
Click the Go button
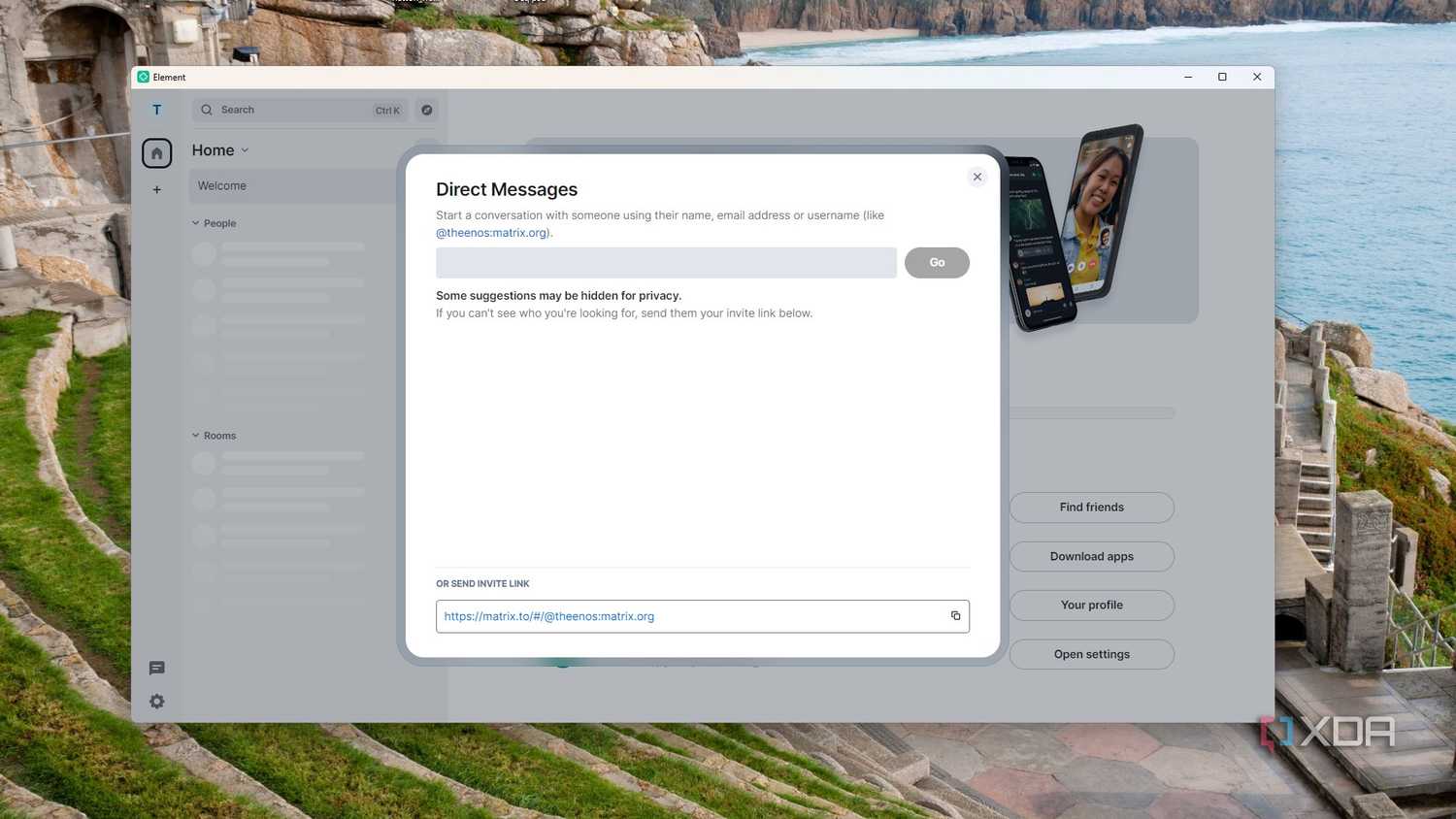coord(937,263)
